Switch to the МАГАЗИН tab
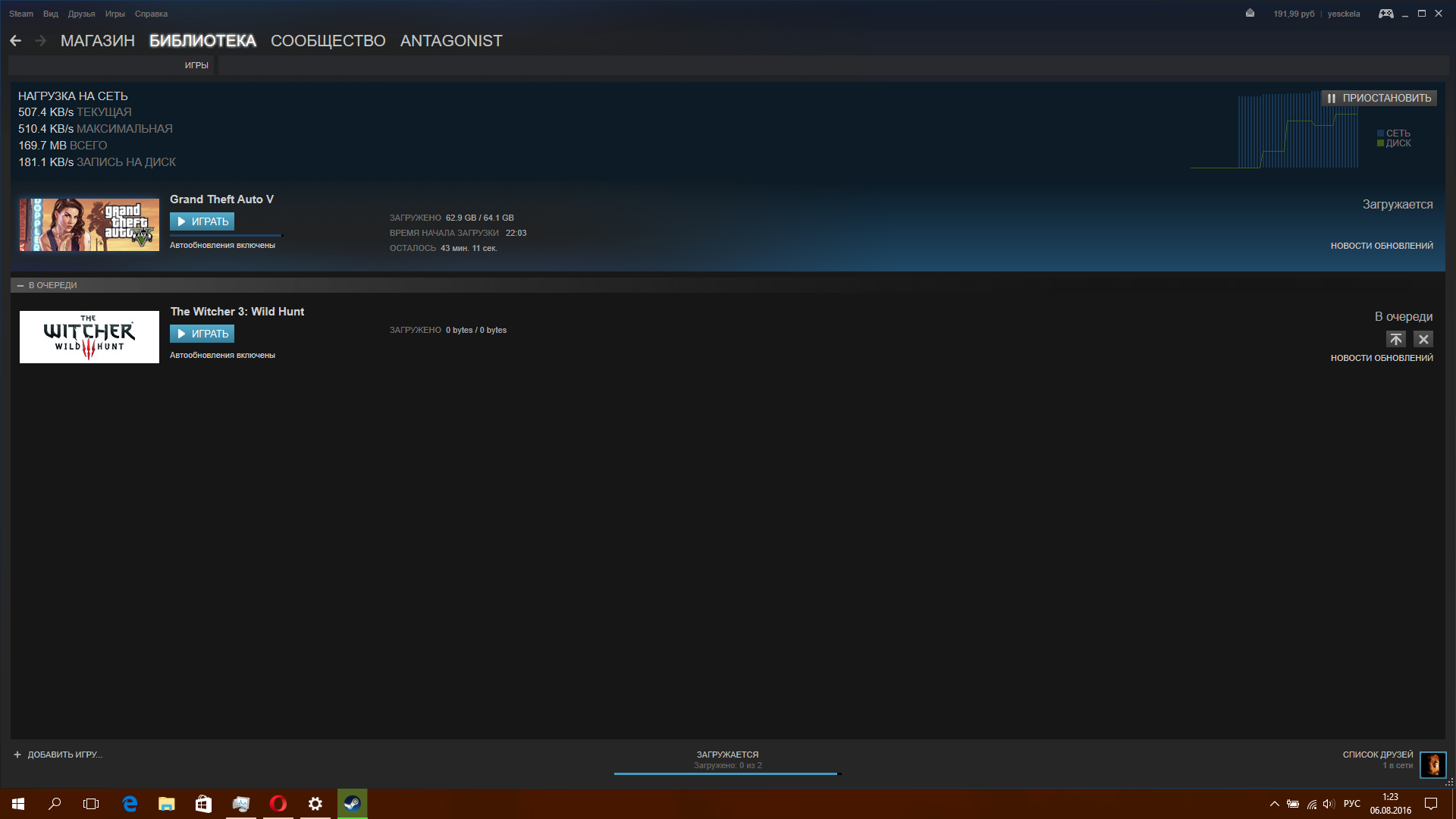Image resolution: width=1456 pixels, height=819 pixels. [x=98, y=41]
